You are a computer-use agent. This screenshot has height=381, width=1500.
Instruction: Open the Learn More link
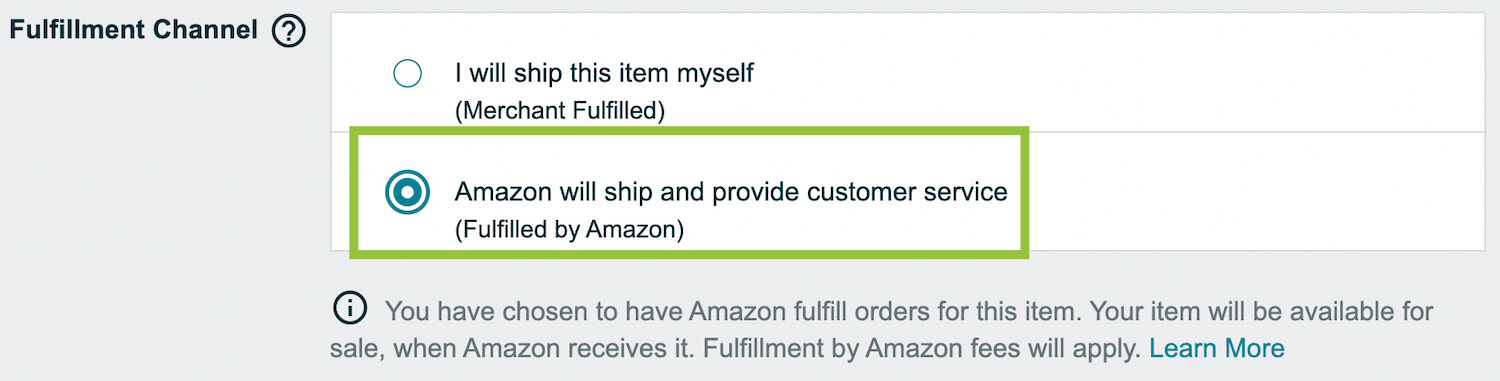(1216, 349)
